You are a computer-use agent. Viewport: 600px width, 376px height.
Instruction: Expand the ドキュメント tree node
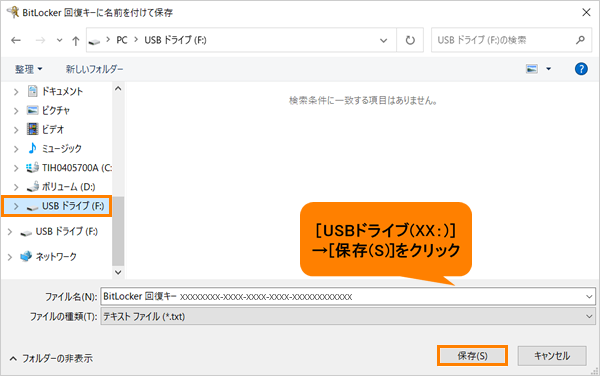[x=16, y=92]
